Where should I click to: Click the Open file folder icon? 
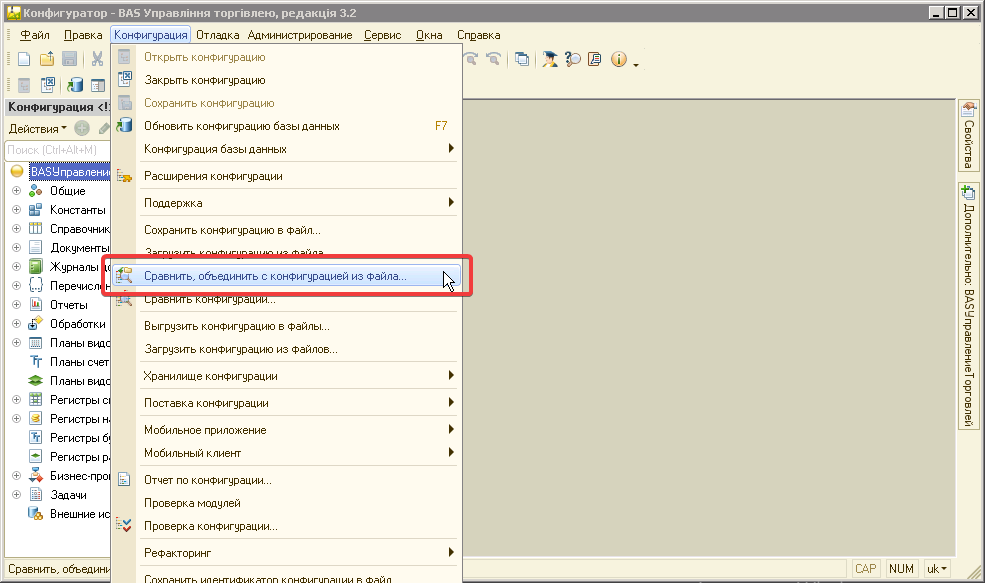tap(47, 60)
